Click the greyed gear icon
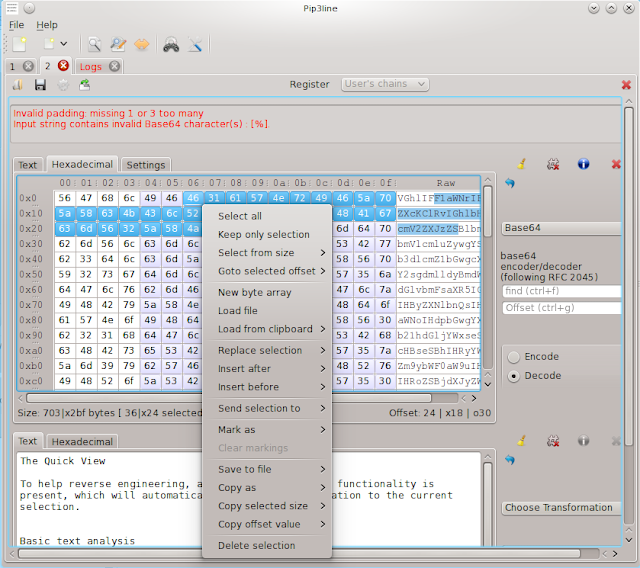 [63, 85]
